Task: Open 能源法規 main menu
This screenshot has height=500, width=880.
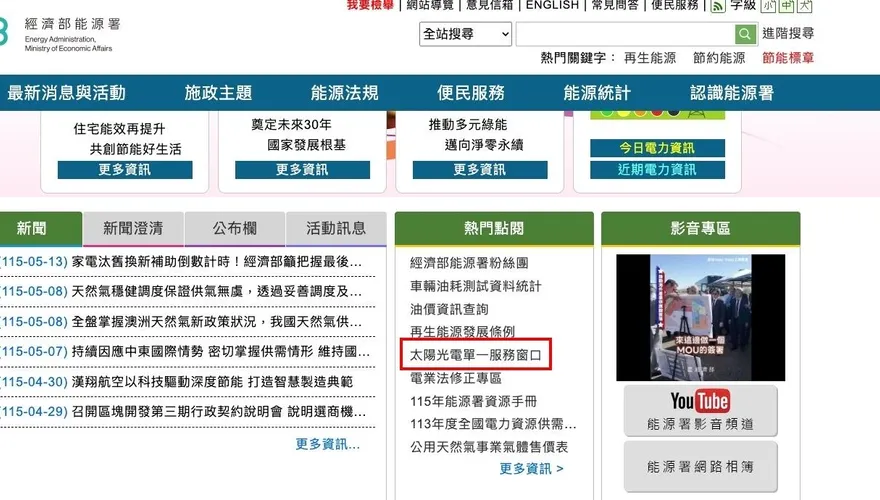Action: click(x=345, y=93)
